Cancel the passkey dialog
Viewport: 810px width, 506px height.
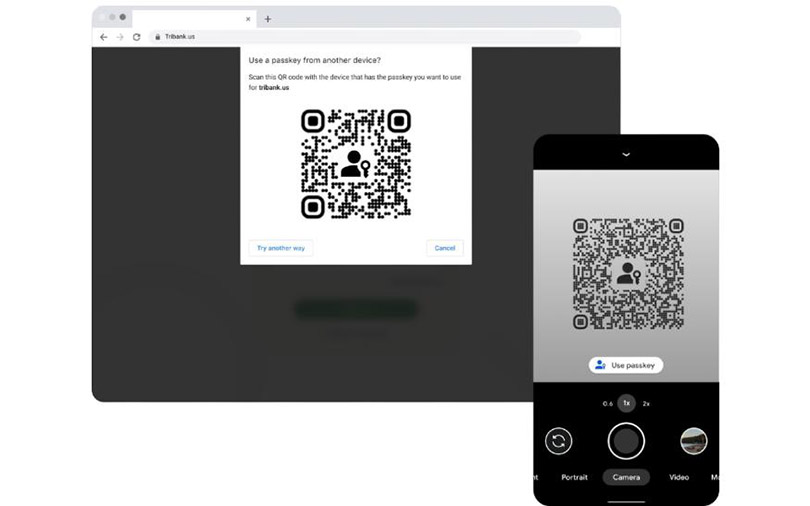coord(445,248)
